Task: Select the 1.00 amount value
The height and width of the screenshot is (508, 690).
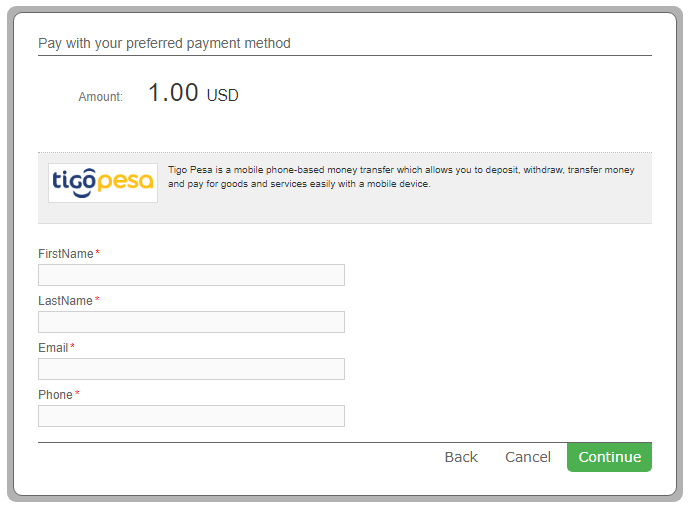Action: click(x=173, y=92)
